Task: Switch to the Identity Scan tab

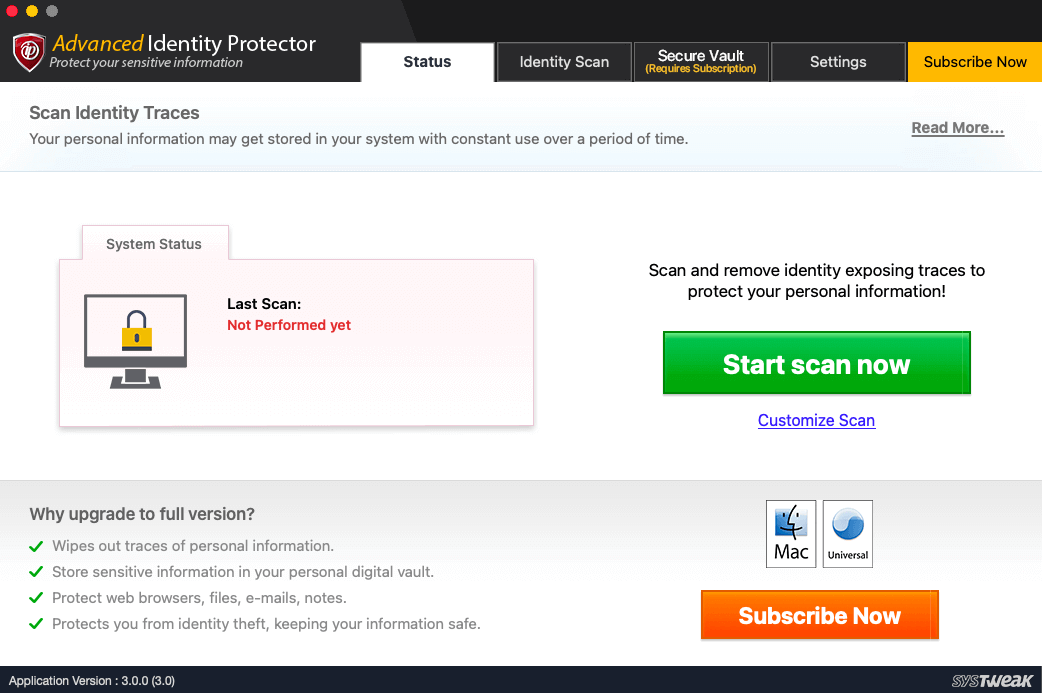Action: [x=563, y=61]
